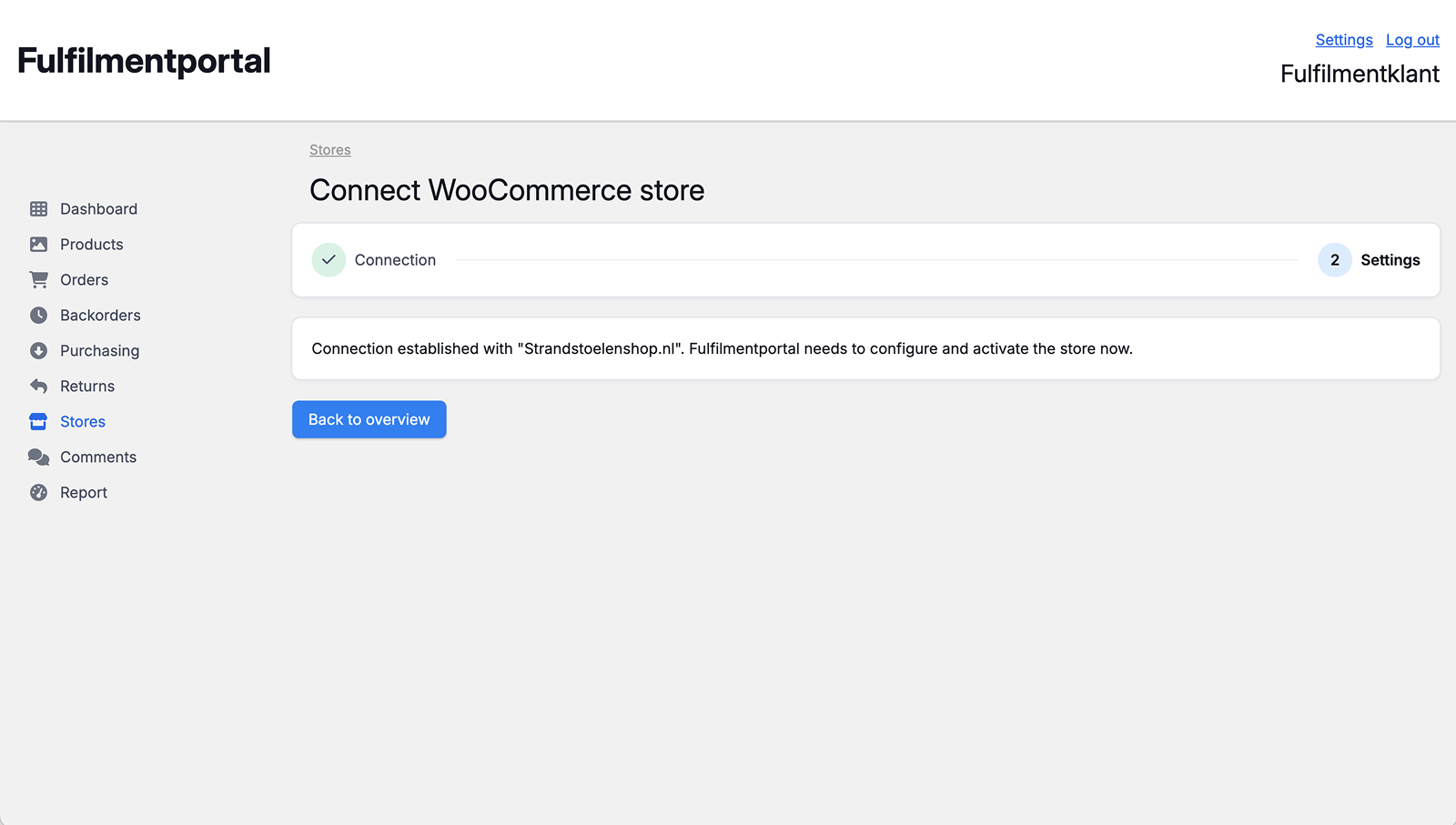Open Comments via the chat bubbles icon

(38, 457)
